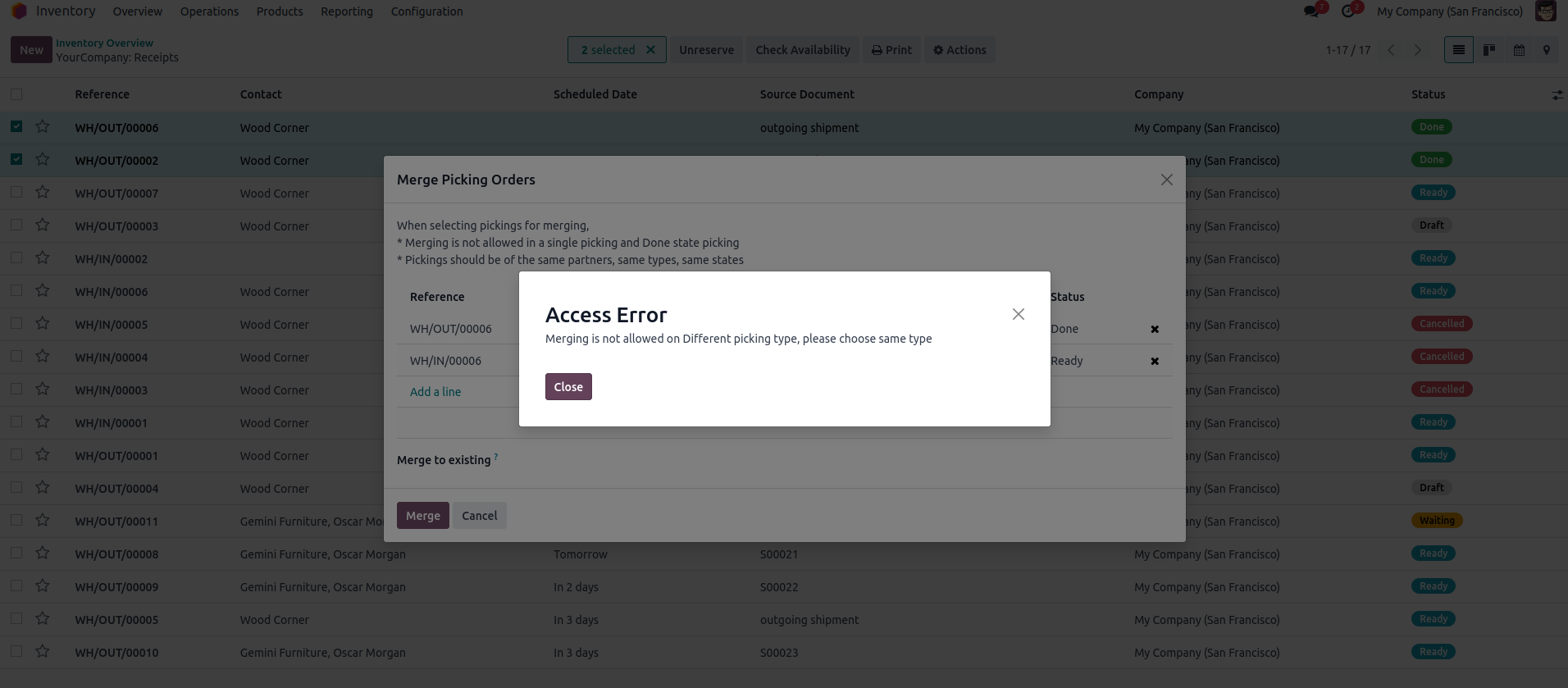Viewport: 1568px width, 688px height.
Task: Open the optional columns adjust toggle
Action: pos(1557,95)
